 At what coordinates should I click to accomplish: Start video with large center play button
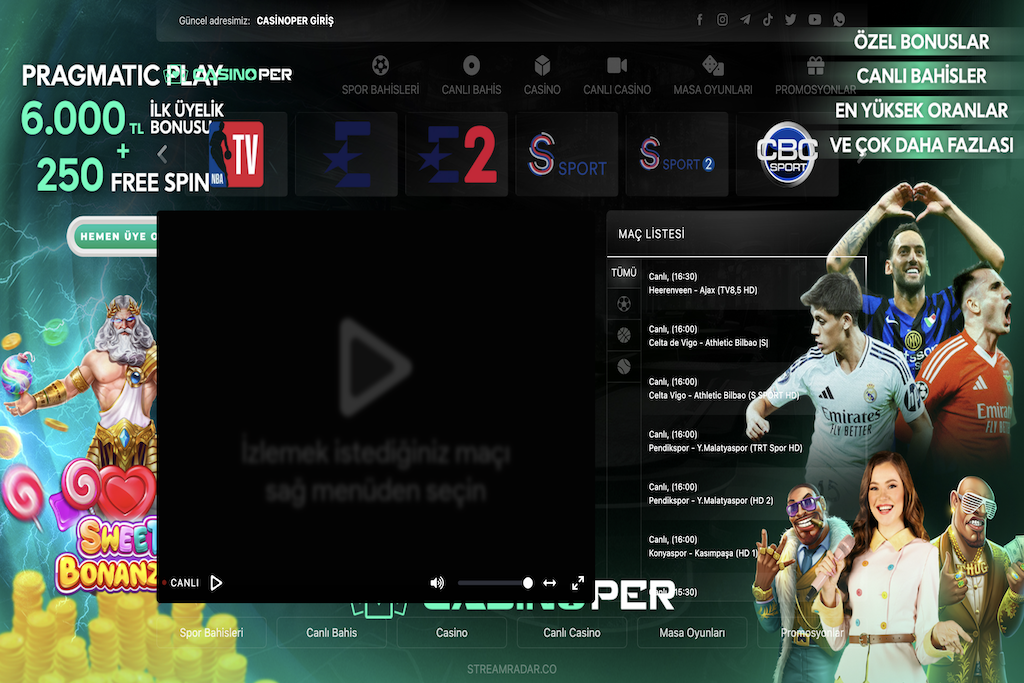pos(375,367)
